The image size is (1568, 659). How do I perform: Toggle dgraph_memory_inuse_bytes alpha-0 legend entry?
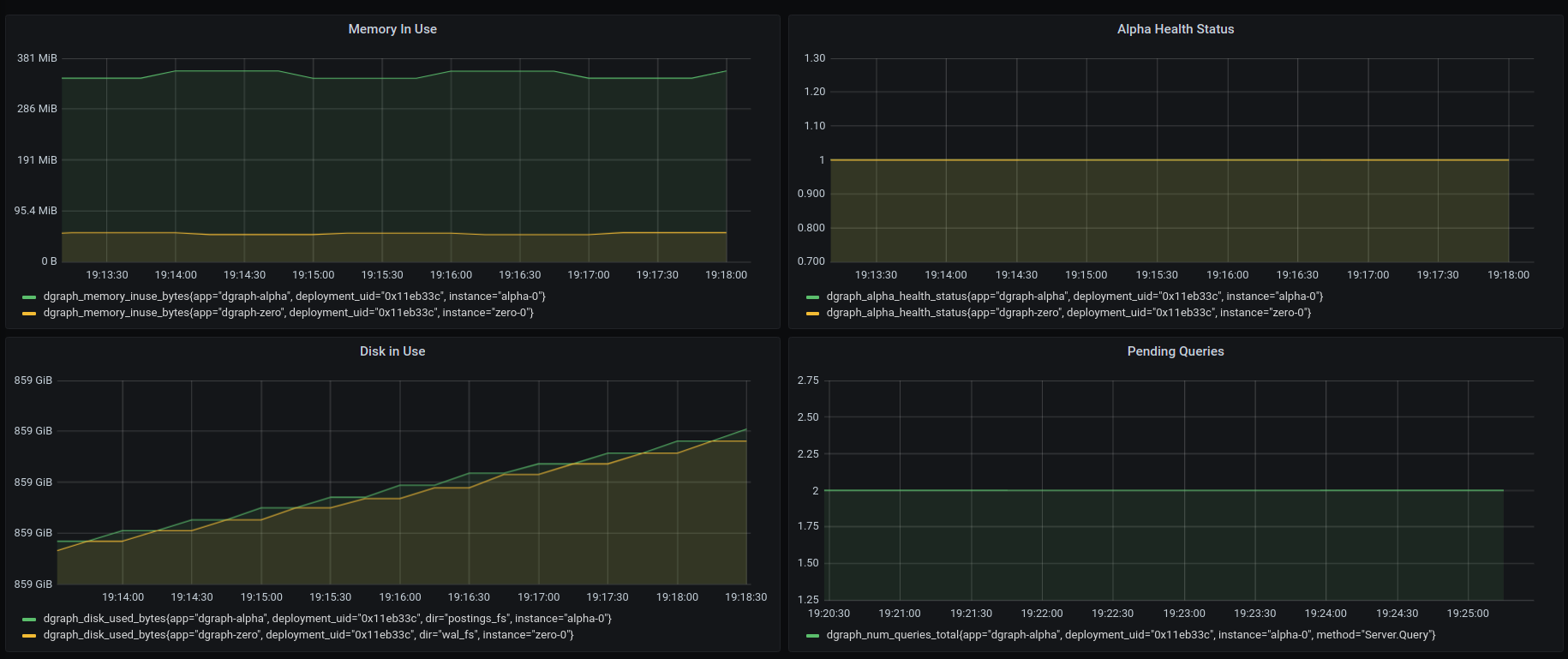295,297
